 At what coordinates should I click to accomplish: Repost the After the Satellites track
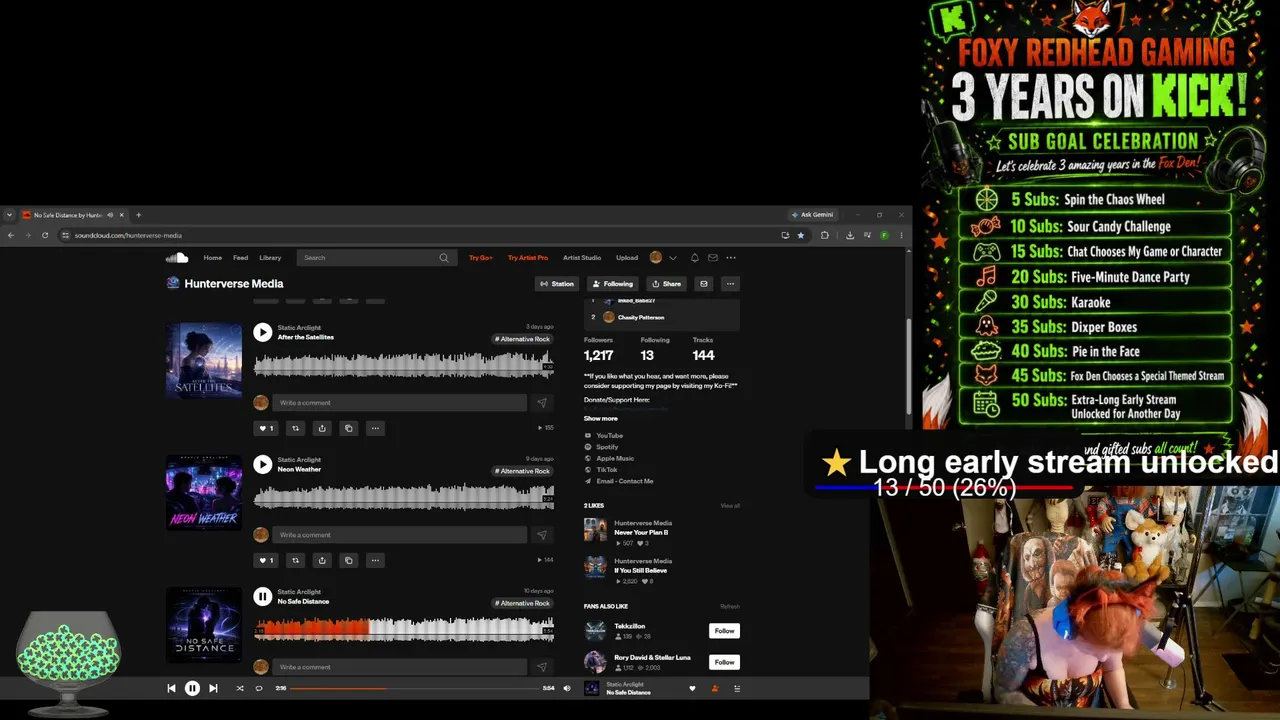click(295, 428)
